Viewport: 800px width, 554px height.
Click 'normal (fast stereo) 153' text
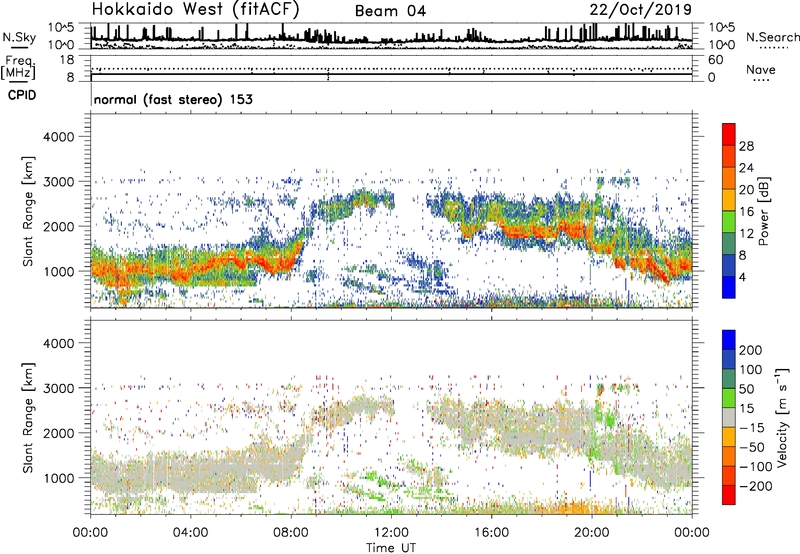coord(173,99)
